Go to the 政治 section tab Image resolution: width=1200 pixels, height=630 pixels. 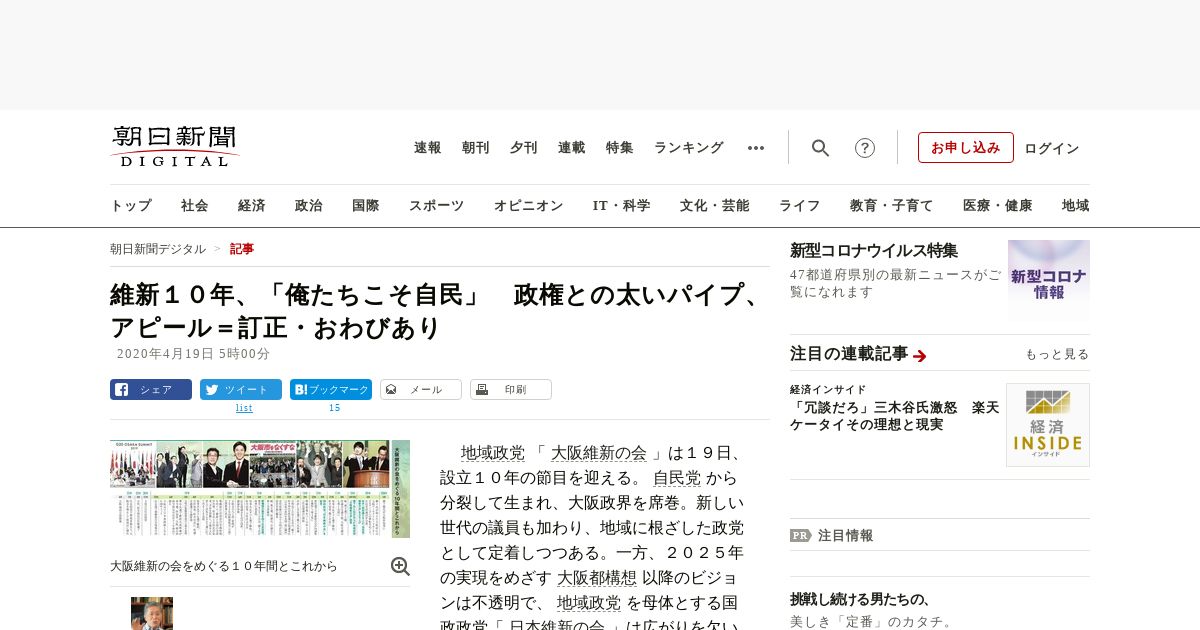point(309,206)
